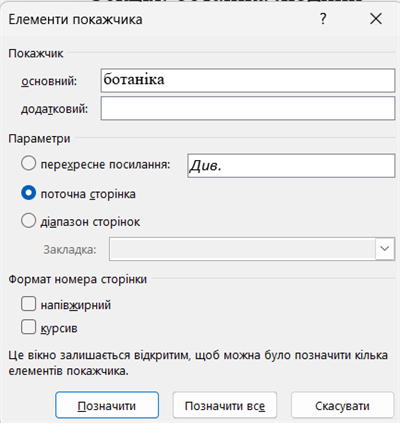Click the Елементи покажчика dialog title
The width and height of the screenshot is (400, 423).
point(75,19)
